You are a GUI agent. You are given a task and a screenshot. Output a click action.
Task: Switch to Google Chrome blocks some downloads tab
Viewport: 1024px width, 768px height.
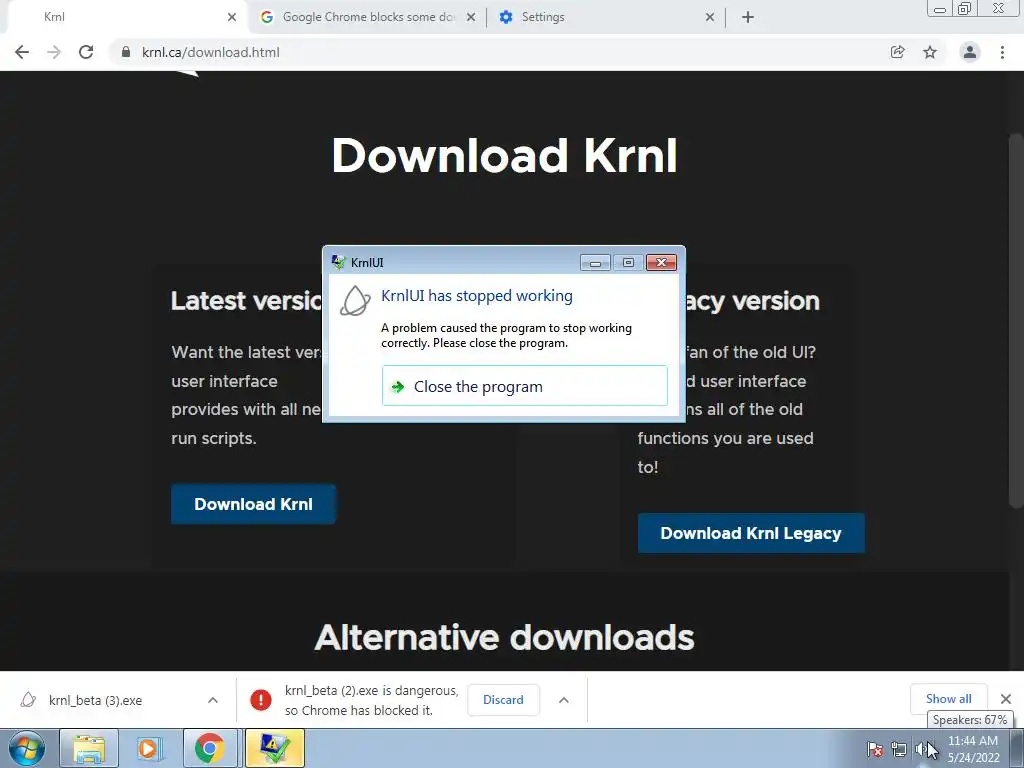click(x=368, y=17)
